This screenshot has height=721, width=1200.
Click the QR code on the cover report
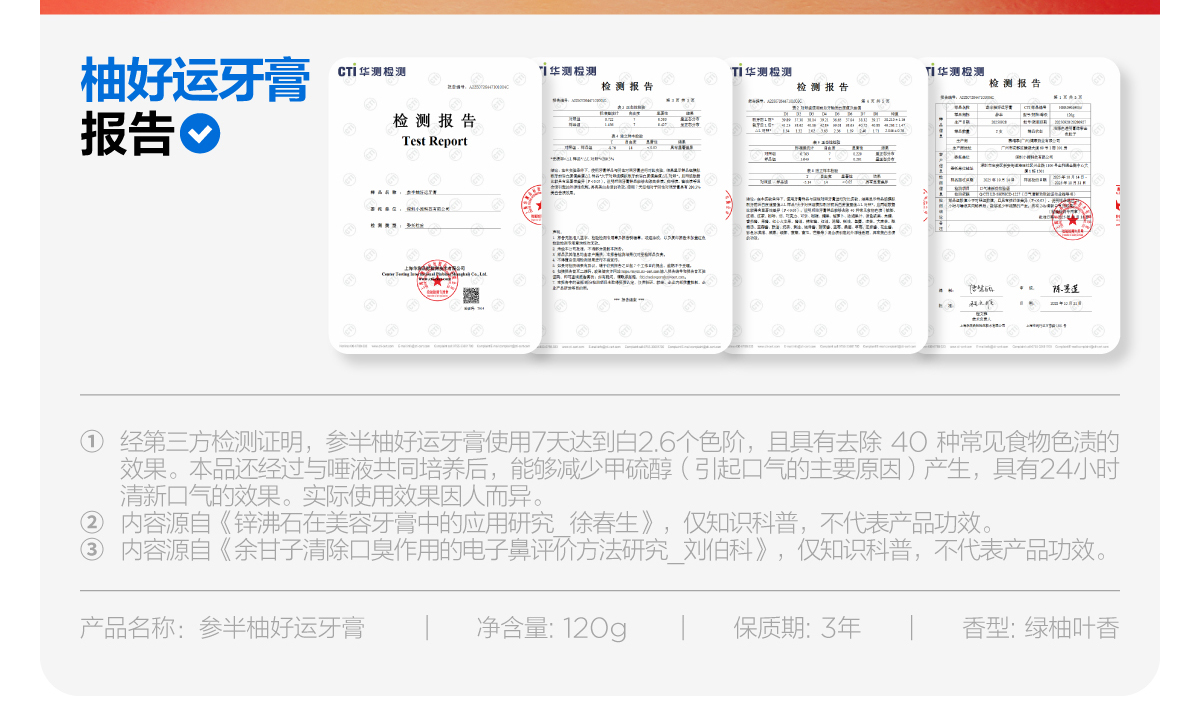471,296
